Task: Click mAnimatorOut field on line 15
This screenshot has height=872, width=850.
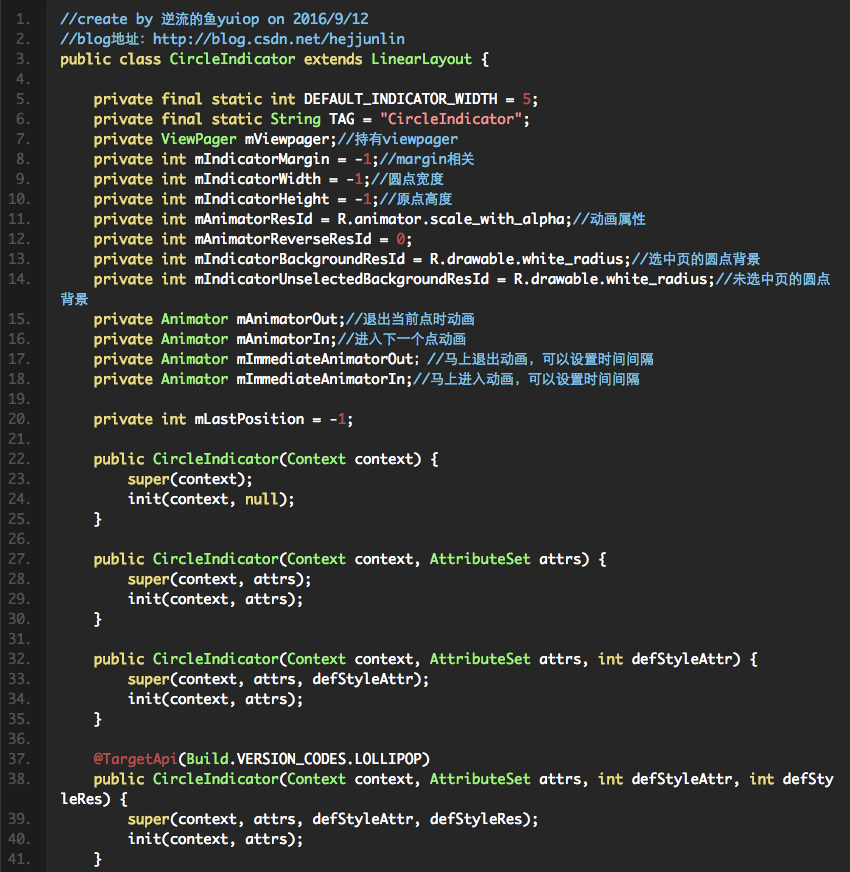Action: pos(287,319)
